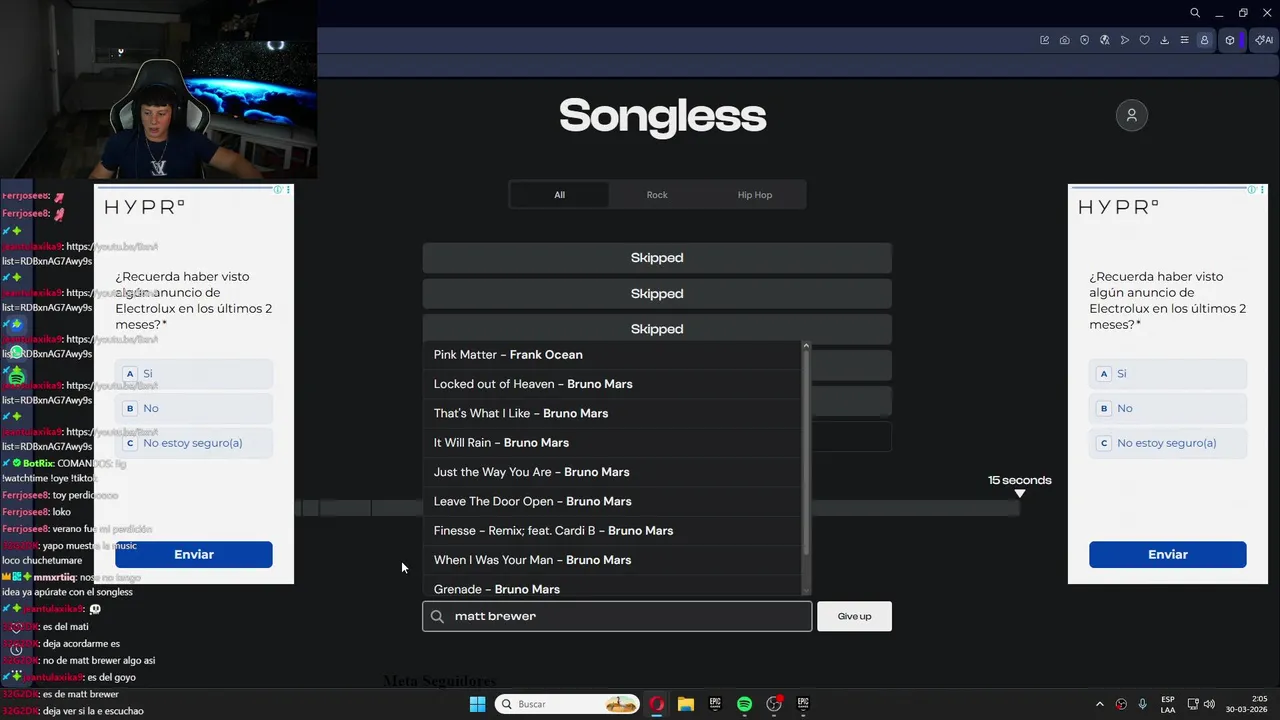Choose 'Leave The Door Open' suggestion

(612, 501)
